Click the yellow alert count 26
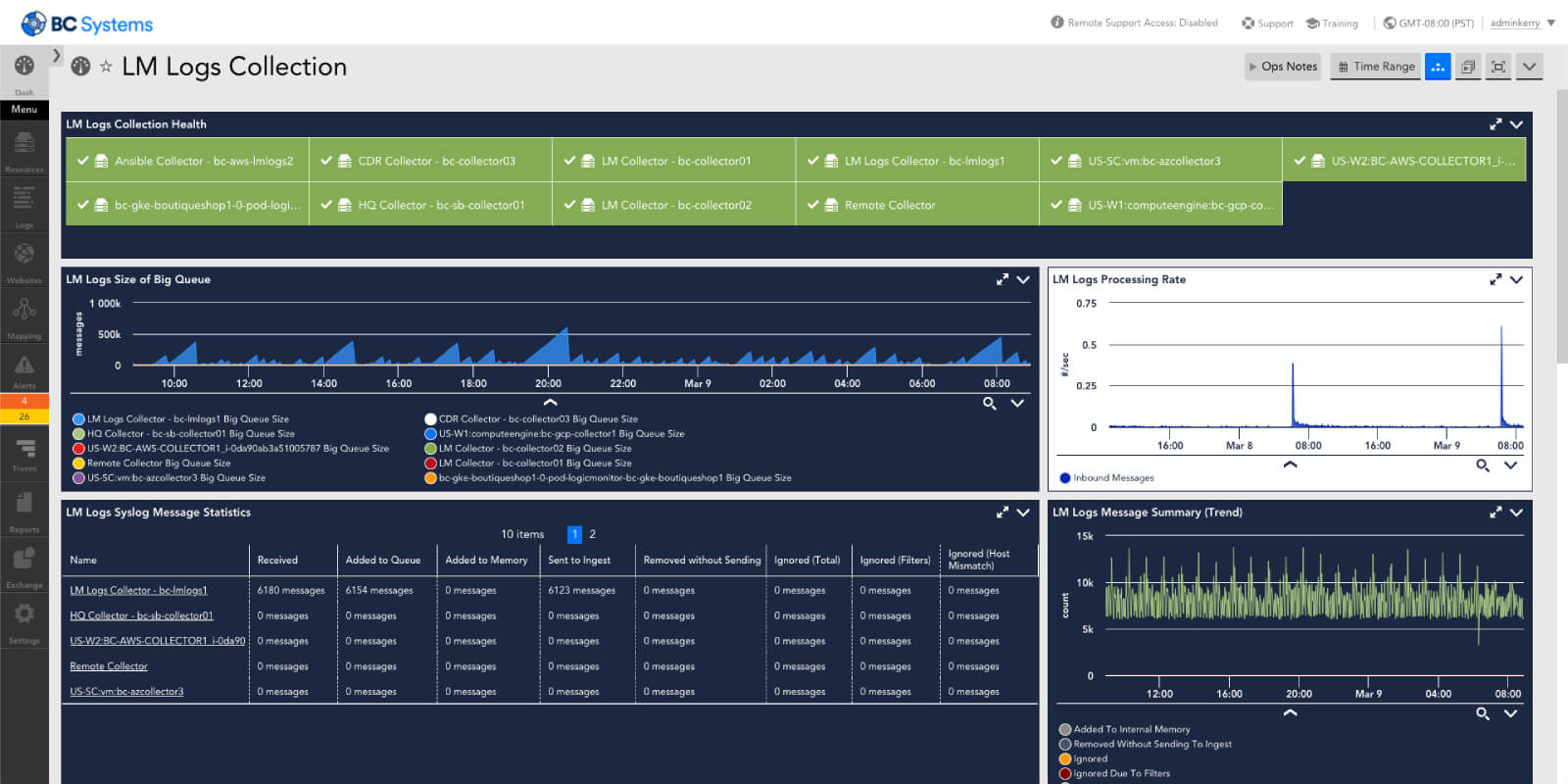This screenshot has height=784, width=1568. click(24, 416)
